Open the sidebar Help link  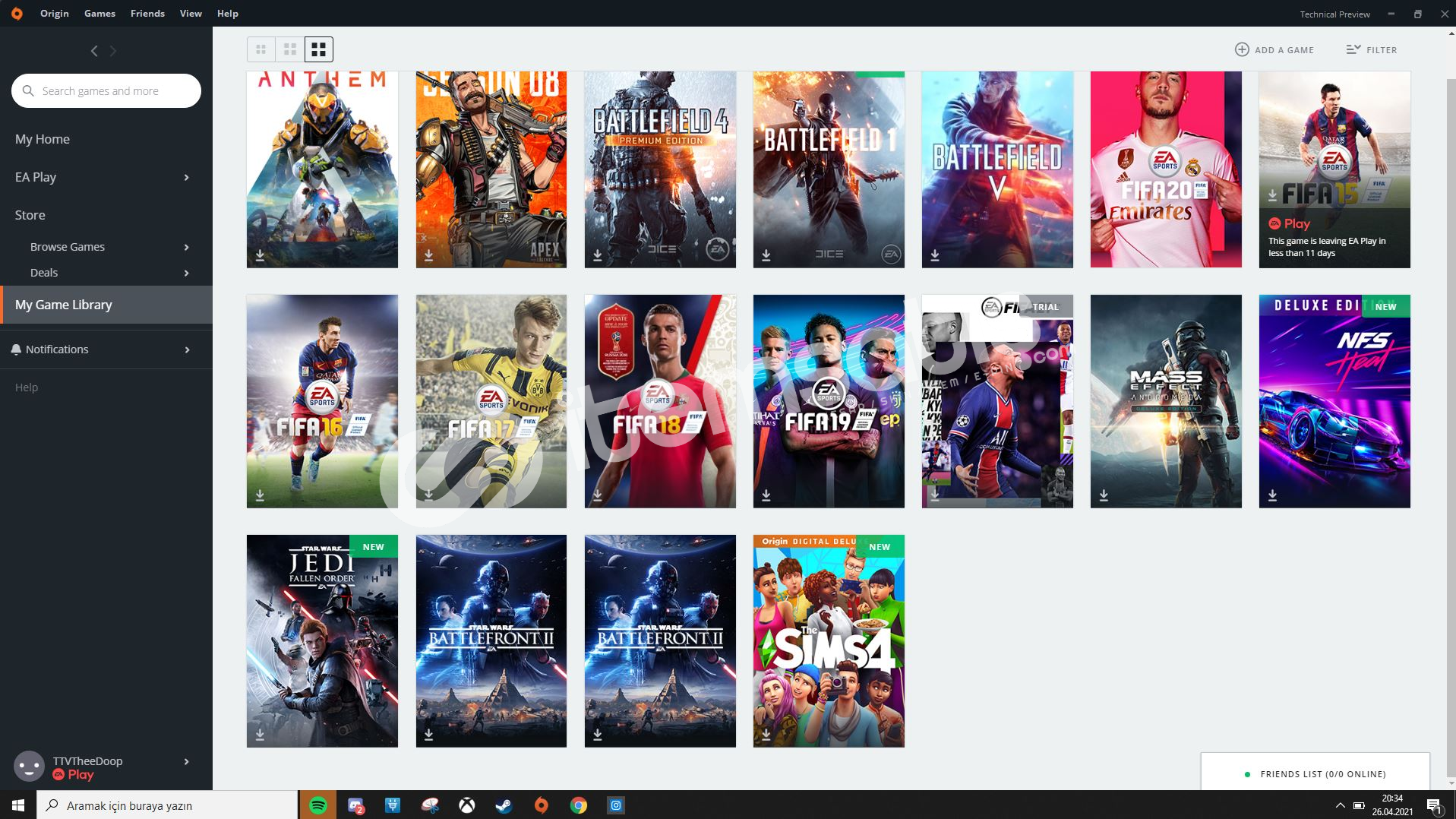point(27,387)
